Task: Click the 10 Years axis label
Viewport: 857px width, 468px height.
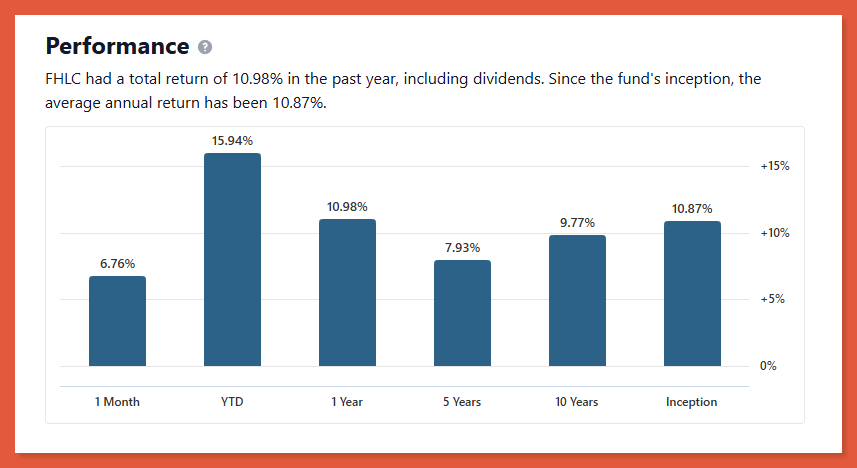Action: (577, 402)
